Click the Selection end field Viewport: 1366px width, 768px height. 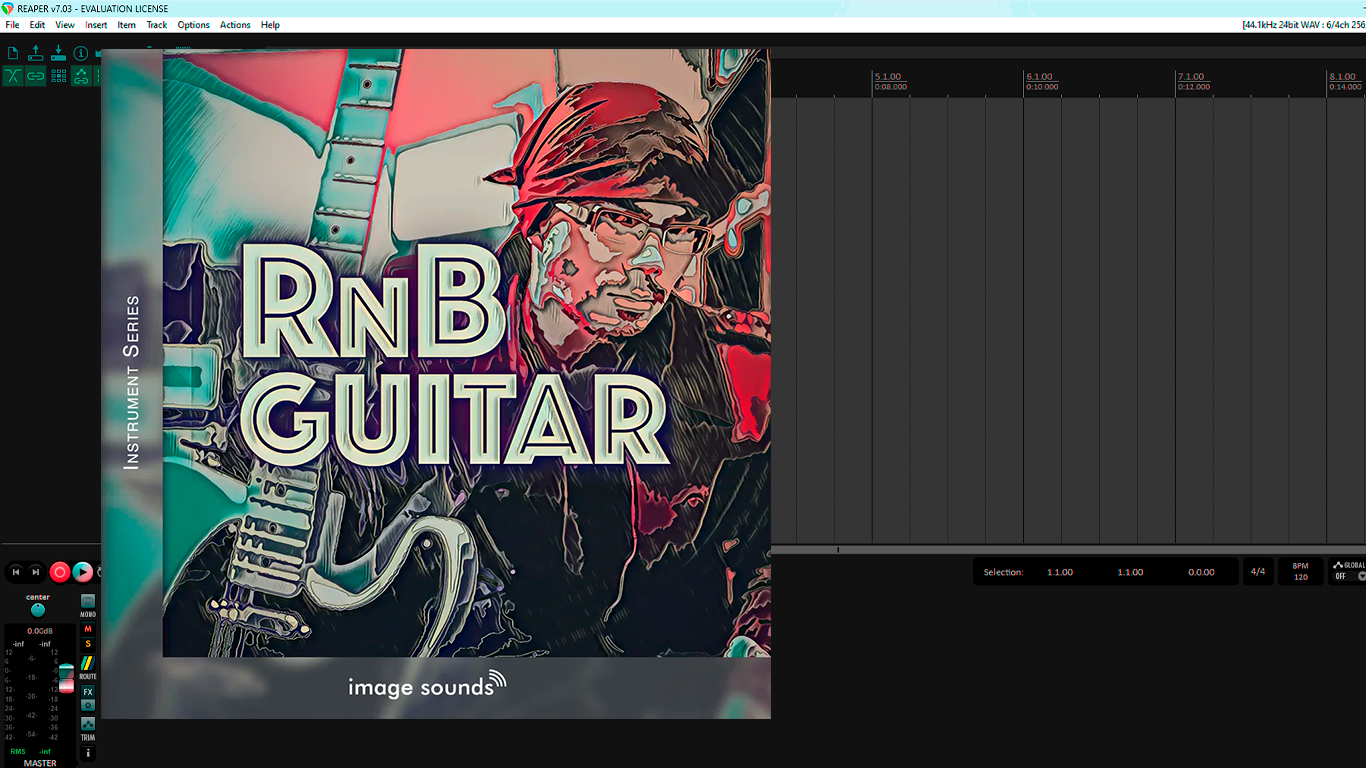(1130, 572)
